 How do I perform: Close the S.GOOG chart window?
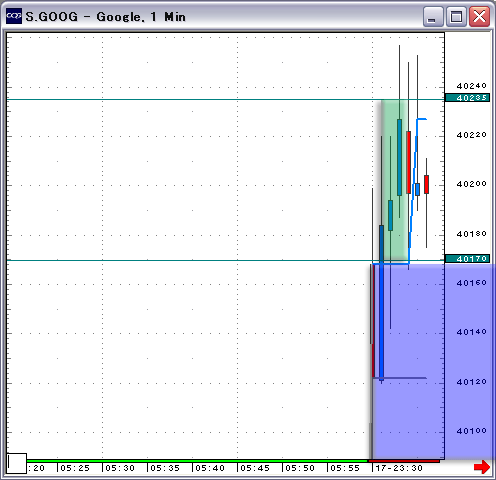479,16
